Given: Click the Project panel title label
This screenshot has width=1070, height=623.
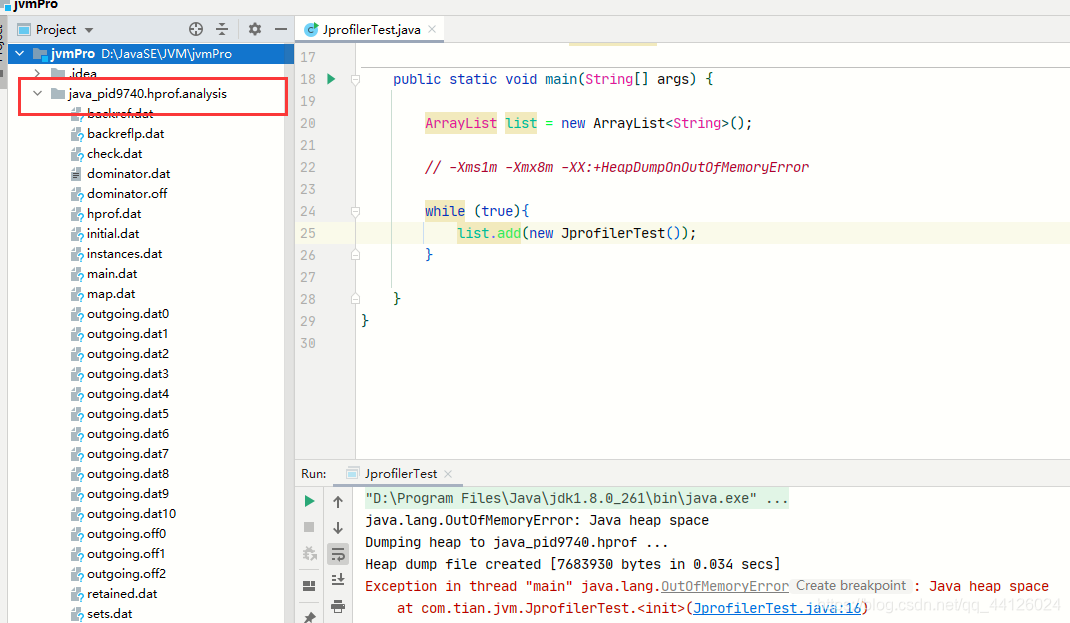Looking at the screenshot, I should (56, 30).
